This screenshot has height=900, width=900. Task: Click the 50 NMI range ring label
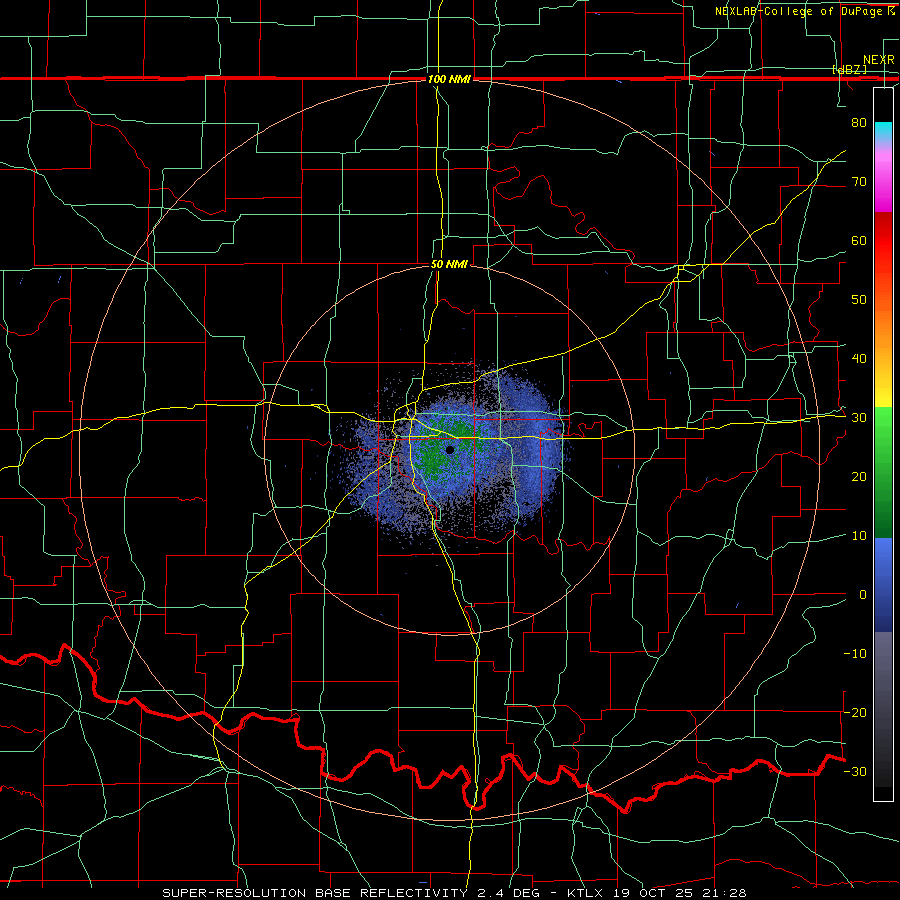tap(449, 265)
